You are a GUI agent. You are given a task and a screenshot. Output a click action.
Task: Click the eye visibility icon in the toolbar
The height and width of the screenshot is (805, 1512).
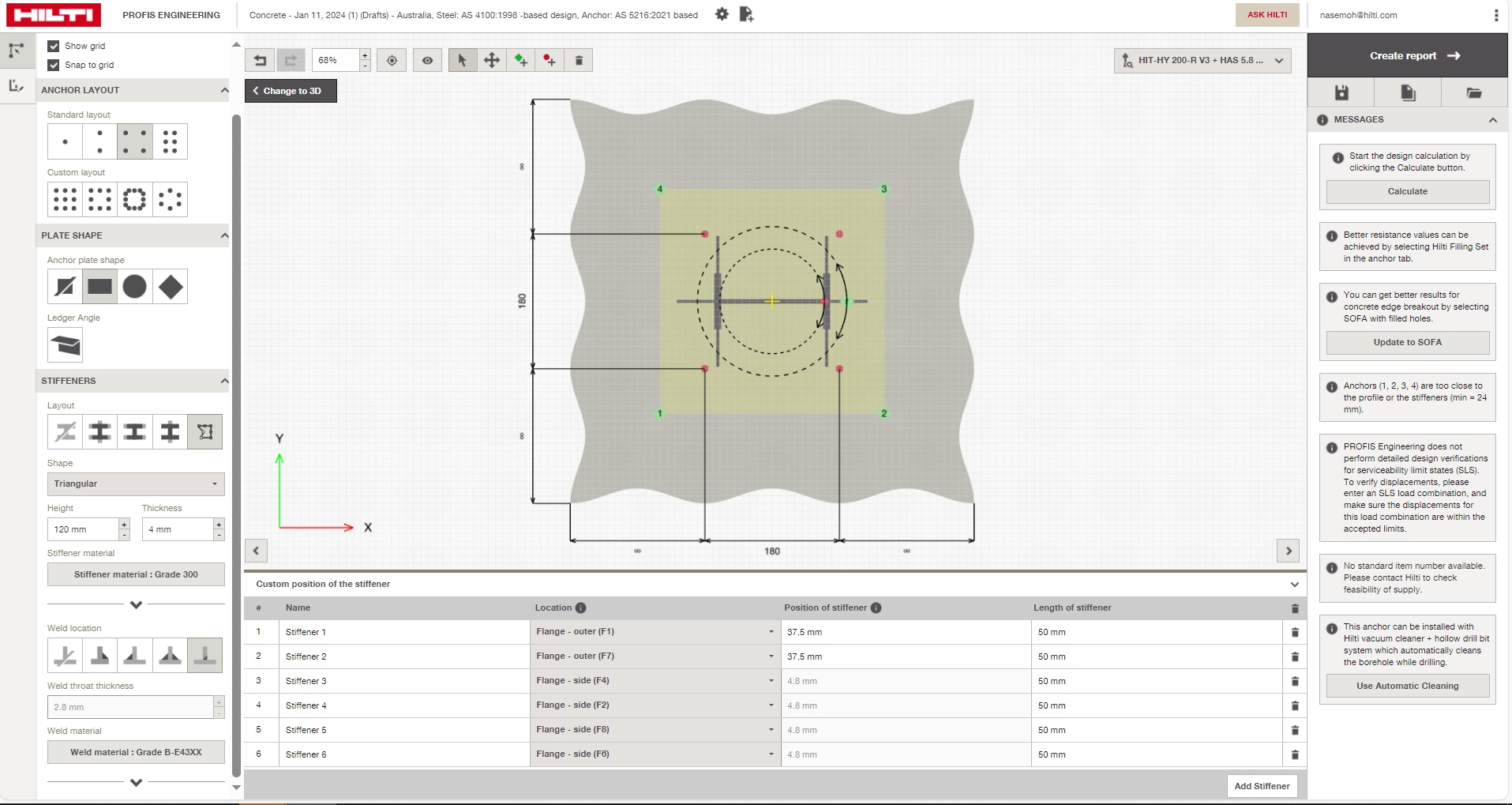click(x=427, y=60)
